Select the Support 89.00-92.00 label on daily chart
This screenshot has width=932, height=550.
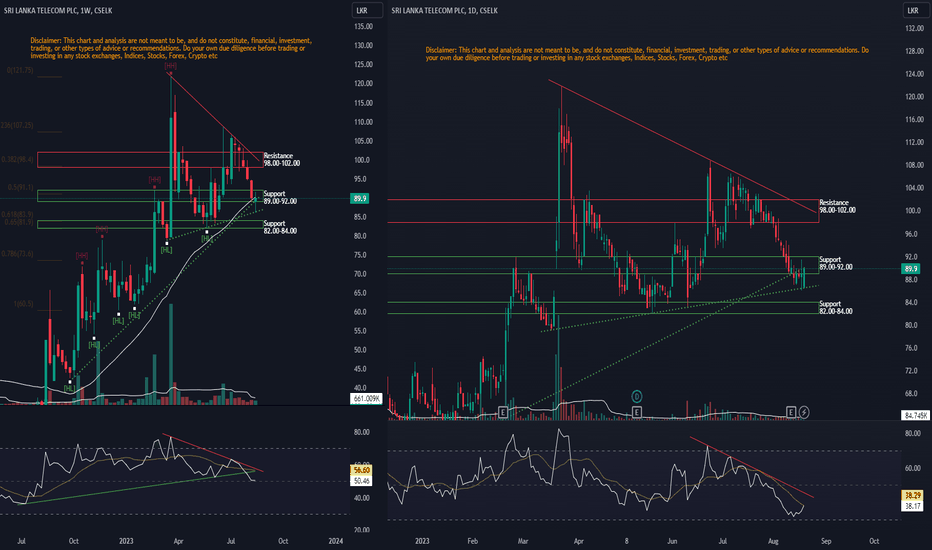[x=836, y=263]
